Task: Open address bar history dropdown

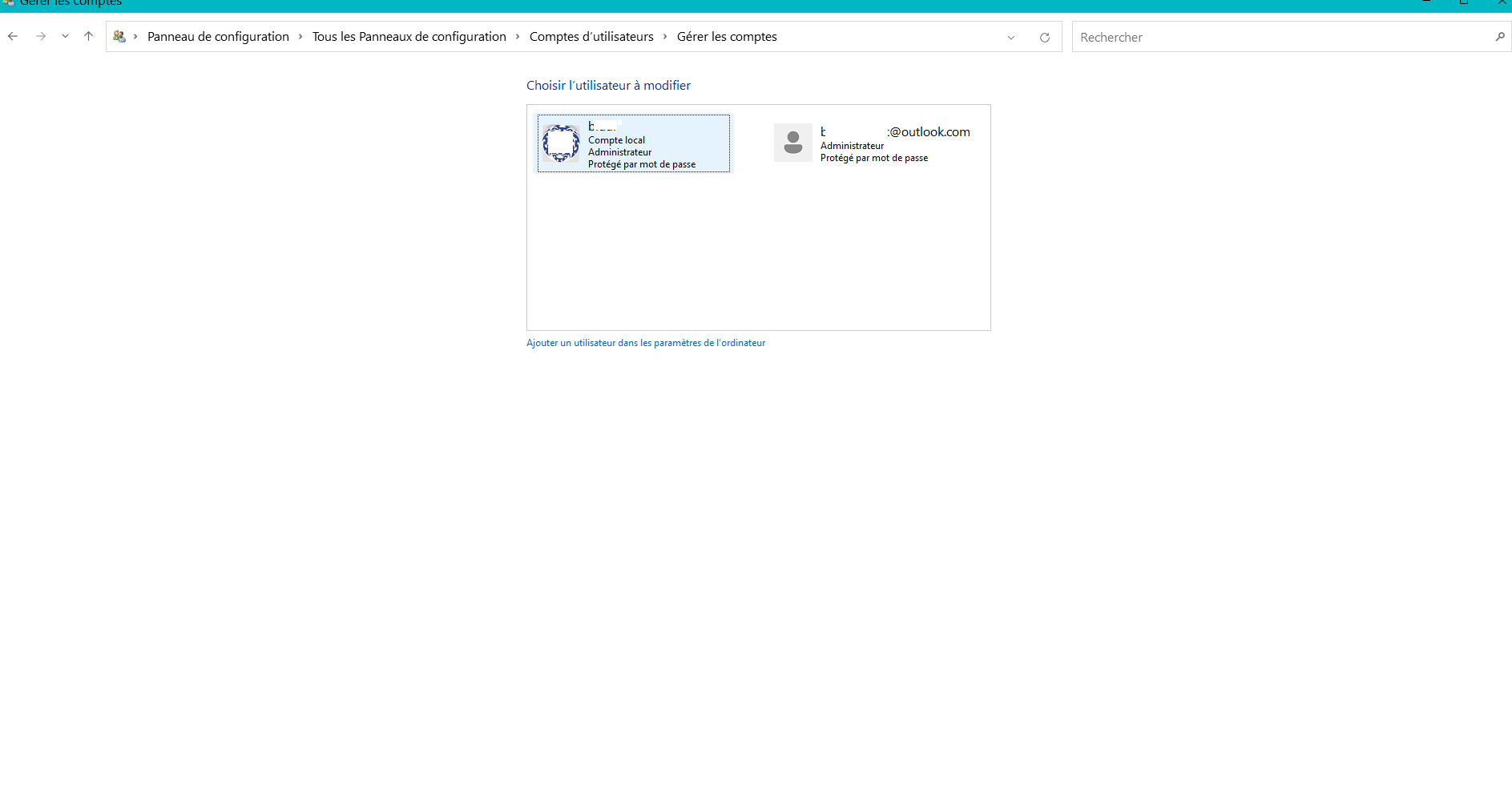Action: [1011, 37]
